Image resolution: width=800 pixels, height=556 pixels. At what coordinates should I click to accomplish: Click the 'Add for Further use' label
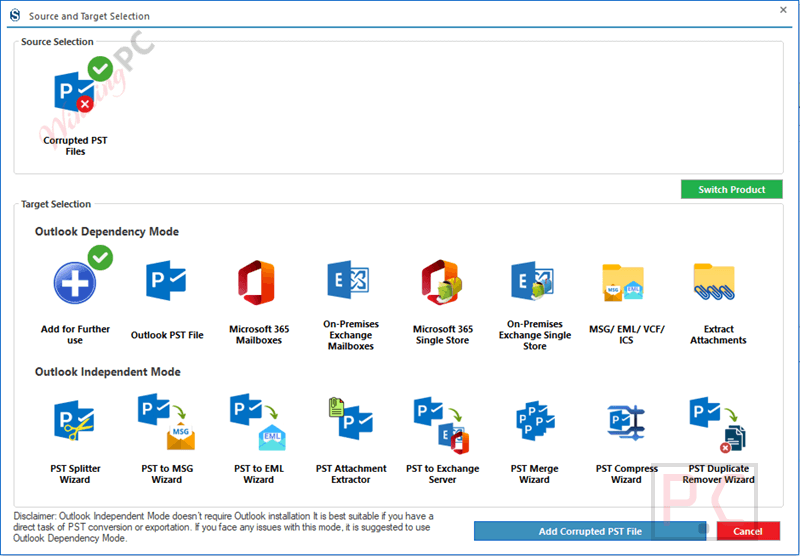coord(75,335)
